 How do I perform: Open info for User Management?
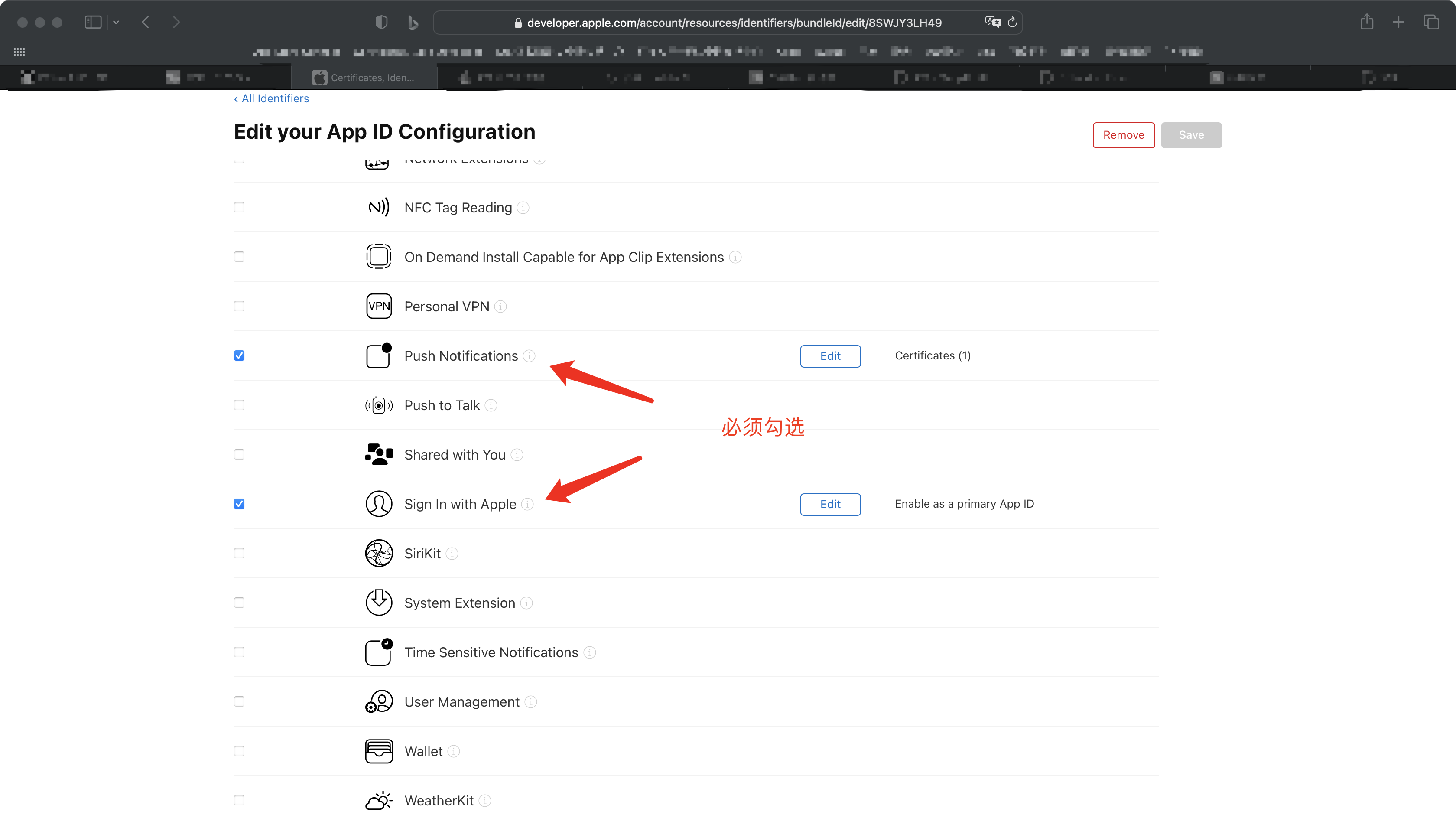tap(531, 701)
